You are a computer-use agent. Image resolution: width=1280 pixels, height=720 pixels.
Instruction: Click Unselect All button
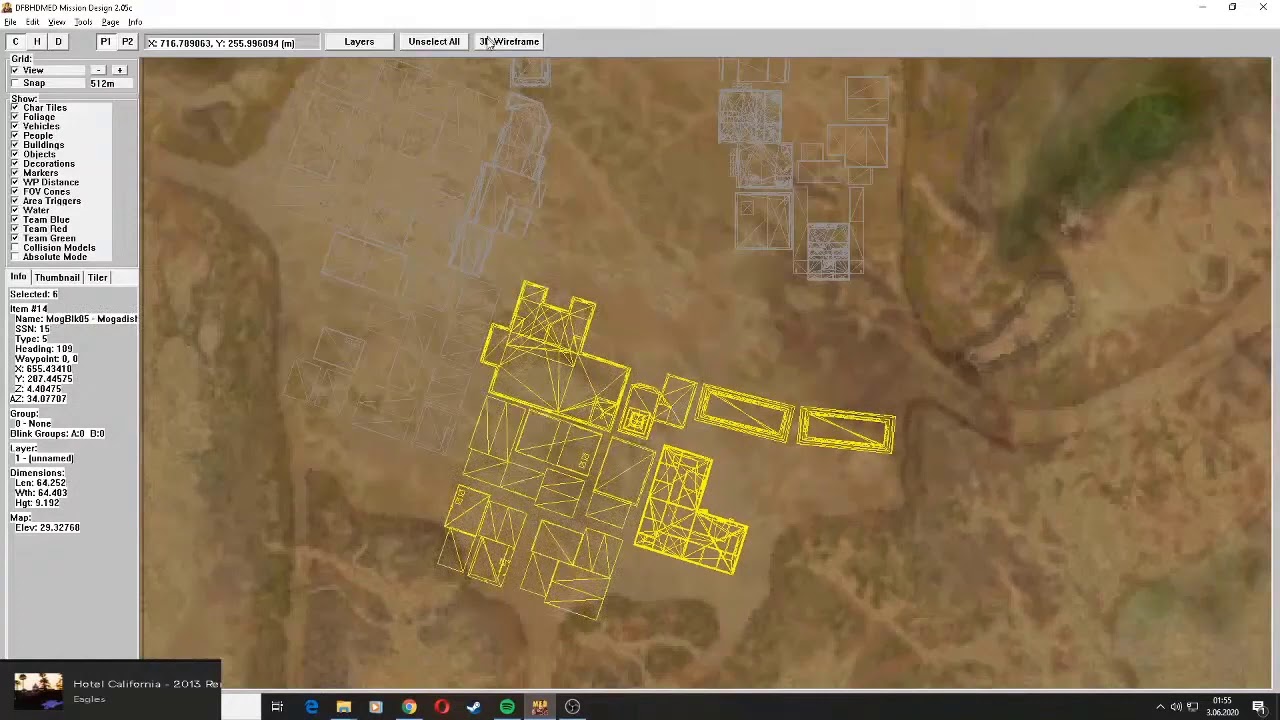(x=434, y=42)
